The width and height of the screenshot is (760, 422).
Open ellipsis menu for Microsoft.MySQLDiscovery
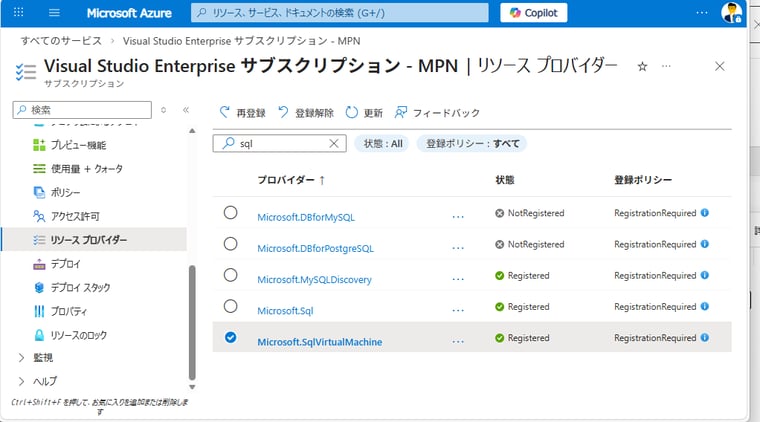point(458,279)
